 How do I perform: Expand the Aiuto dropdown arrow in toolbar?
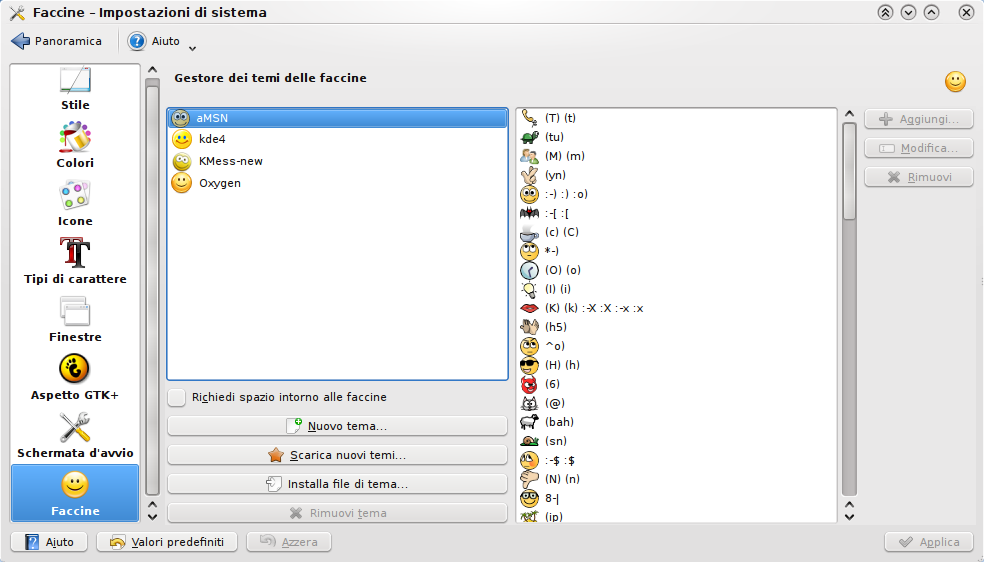(193, 48)
